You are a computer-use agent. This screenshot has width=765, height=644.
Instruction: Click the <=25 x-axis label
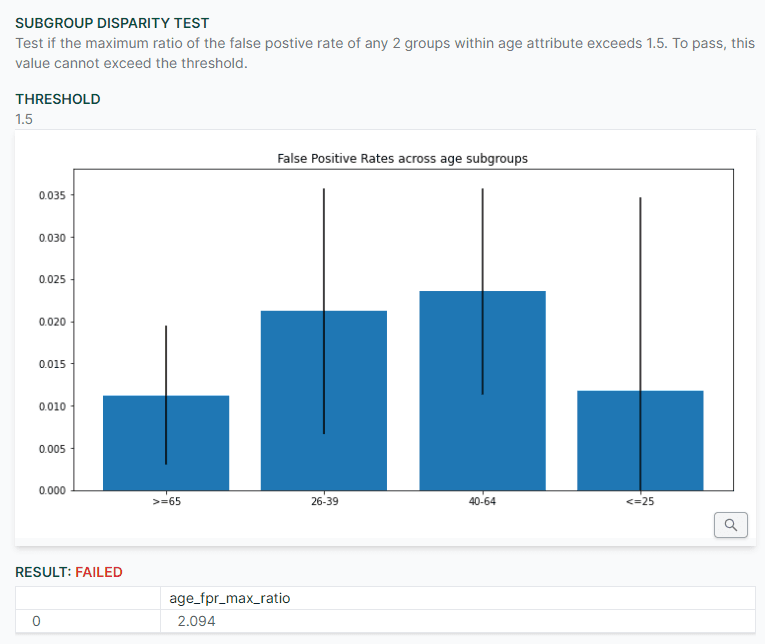pyautogui.click(x=640, y=501)
